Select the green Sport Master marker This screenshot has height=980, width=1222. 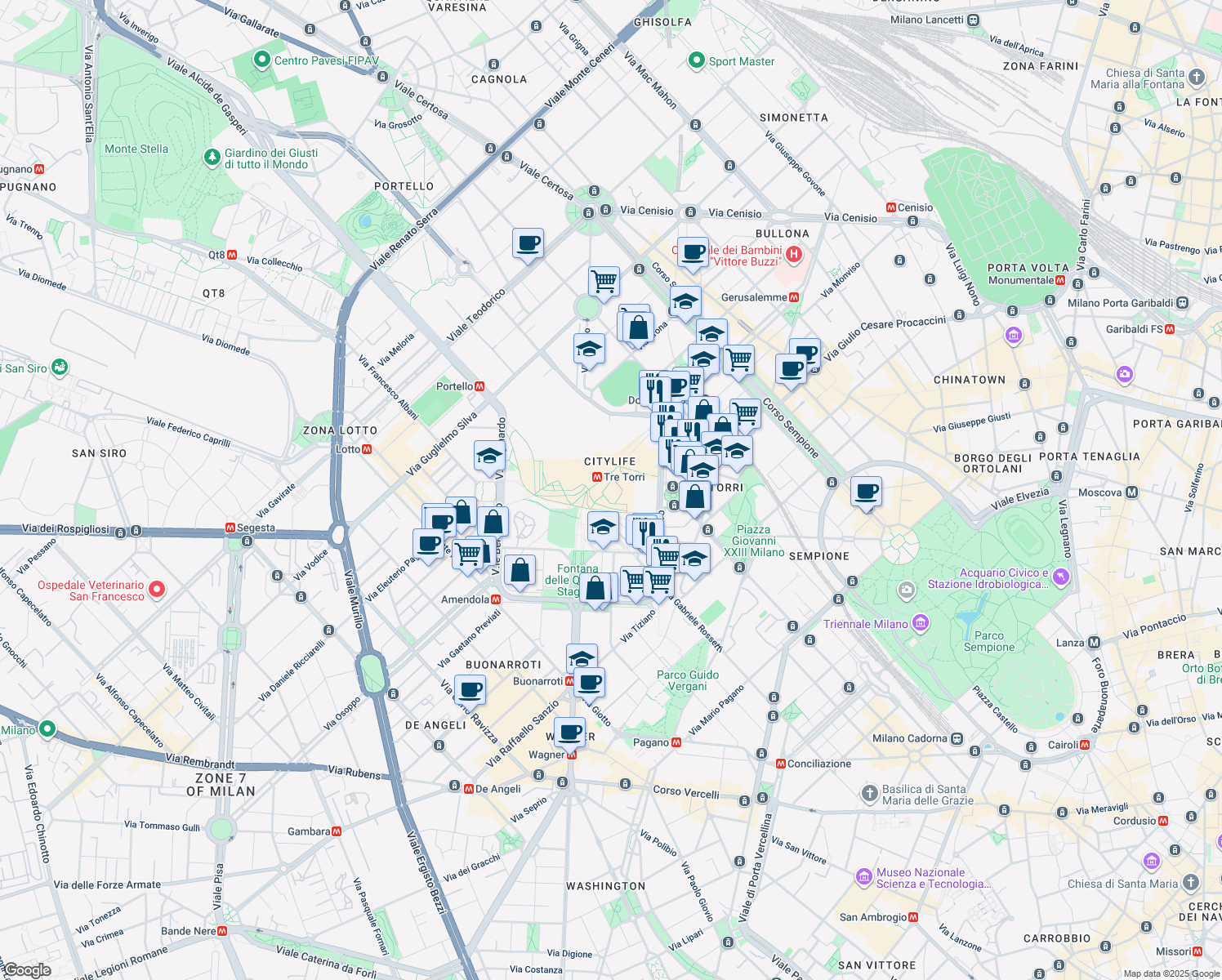click(696, 61)
